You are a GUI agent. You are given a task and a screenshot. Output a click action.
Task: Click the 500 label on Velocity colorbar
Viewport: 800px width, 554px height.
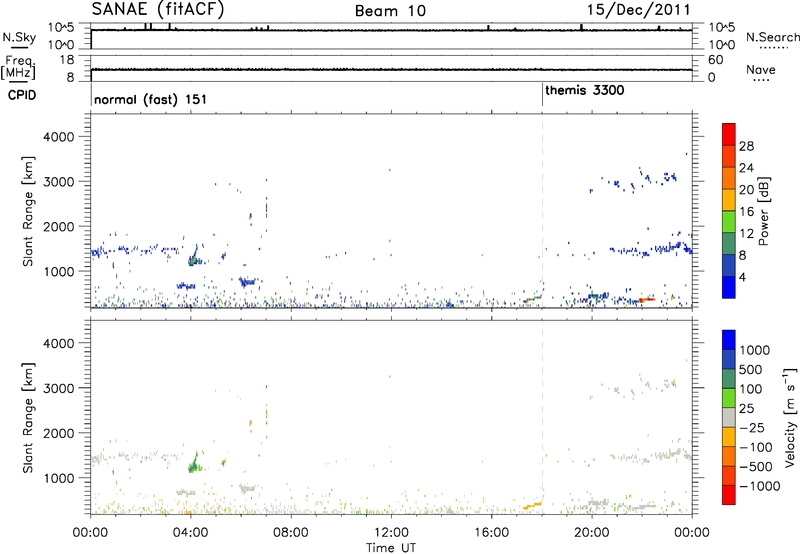pyautogui.click(x=751, y=369)
